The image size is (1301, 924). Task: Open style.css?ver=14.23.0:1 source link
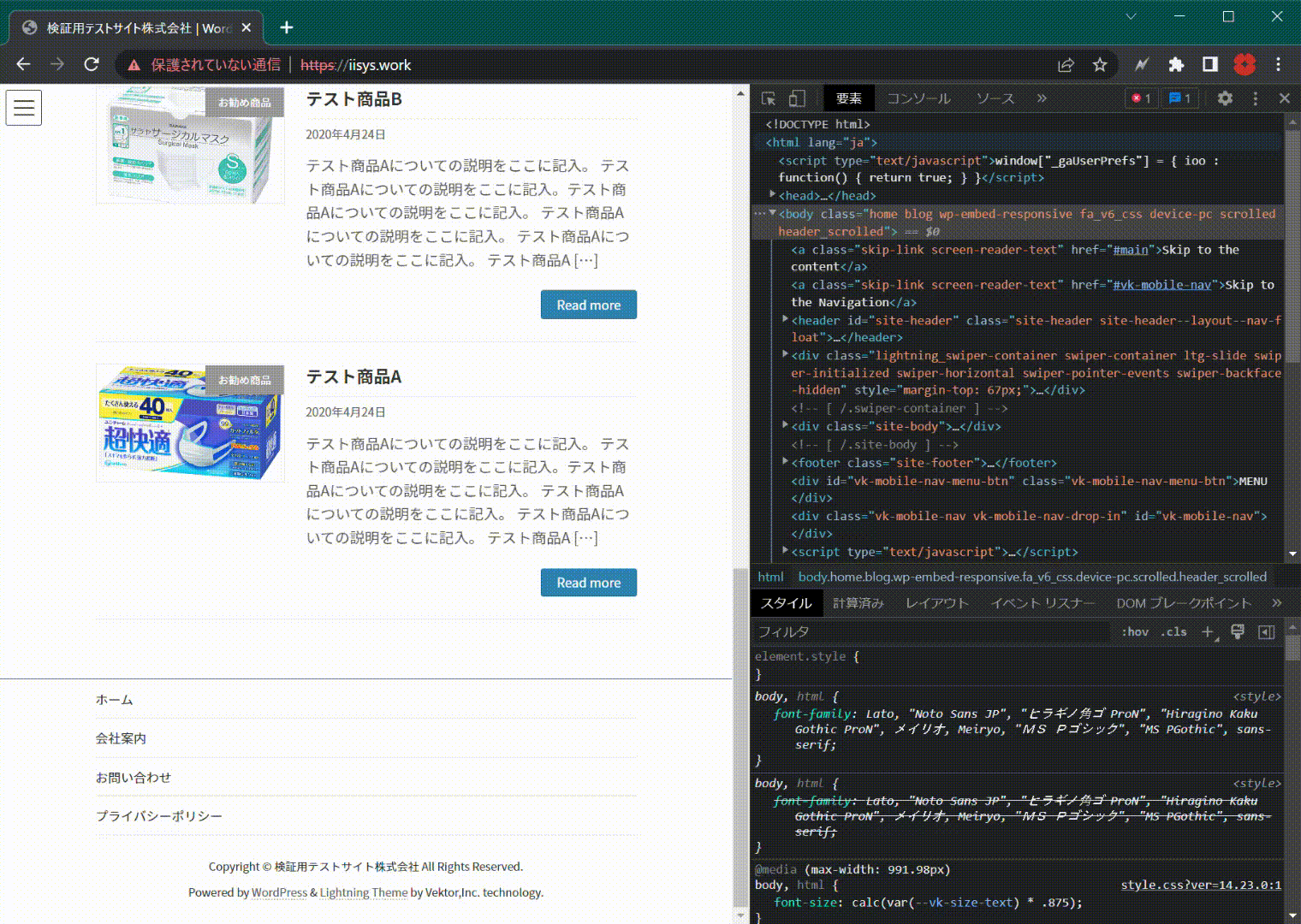point(1201,885)
